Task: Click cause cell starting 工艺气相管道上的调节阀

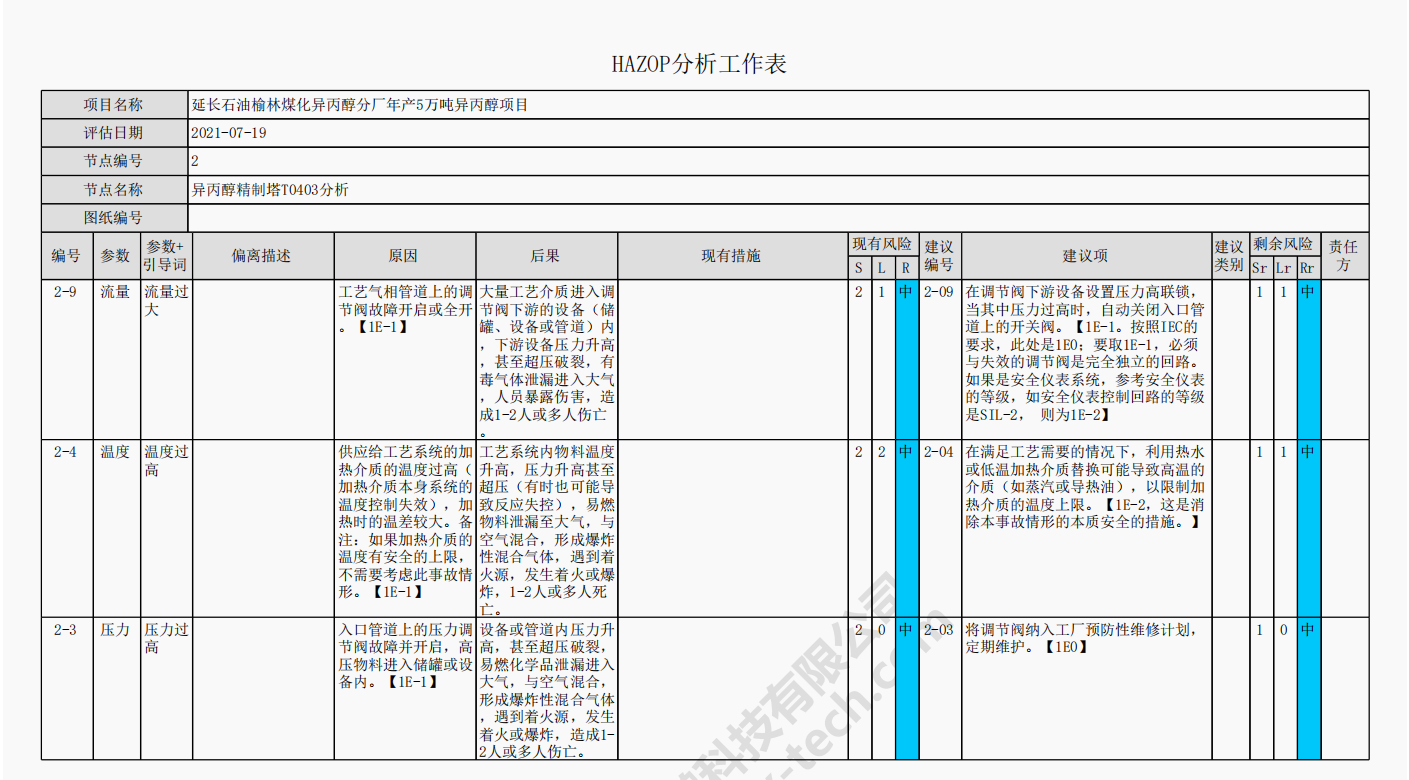Action: tap(404, 358)
